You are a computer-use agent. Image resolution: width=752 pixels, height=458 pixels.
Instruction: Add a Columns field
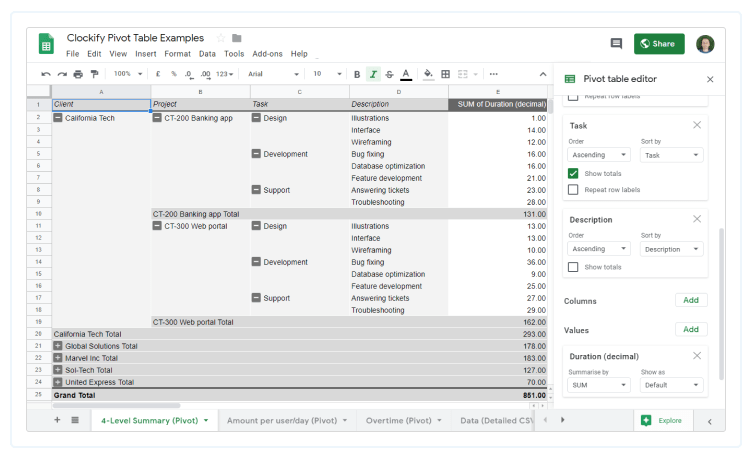tap(691, 300)
